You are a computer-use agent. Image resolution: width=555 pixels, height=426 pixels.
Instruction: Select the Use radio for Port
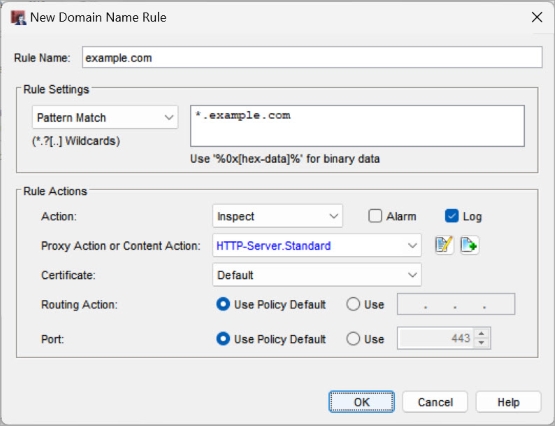(x=353, y=339)
